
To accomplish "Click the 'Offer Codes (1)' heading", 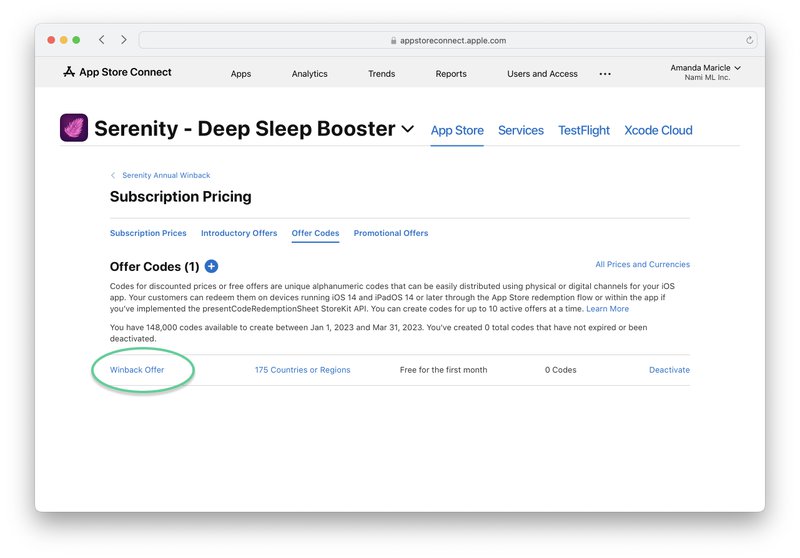I will pyautogui.click(x=155, y=267).
